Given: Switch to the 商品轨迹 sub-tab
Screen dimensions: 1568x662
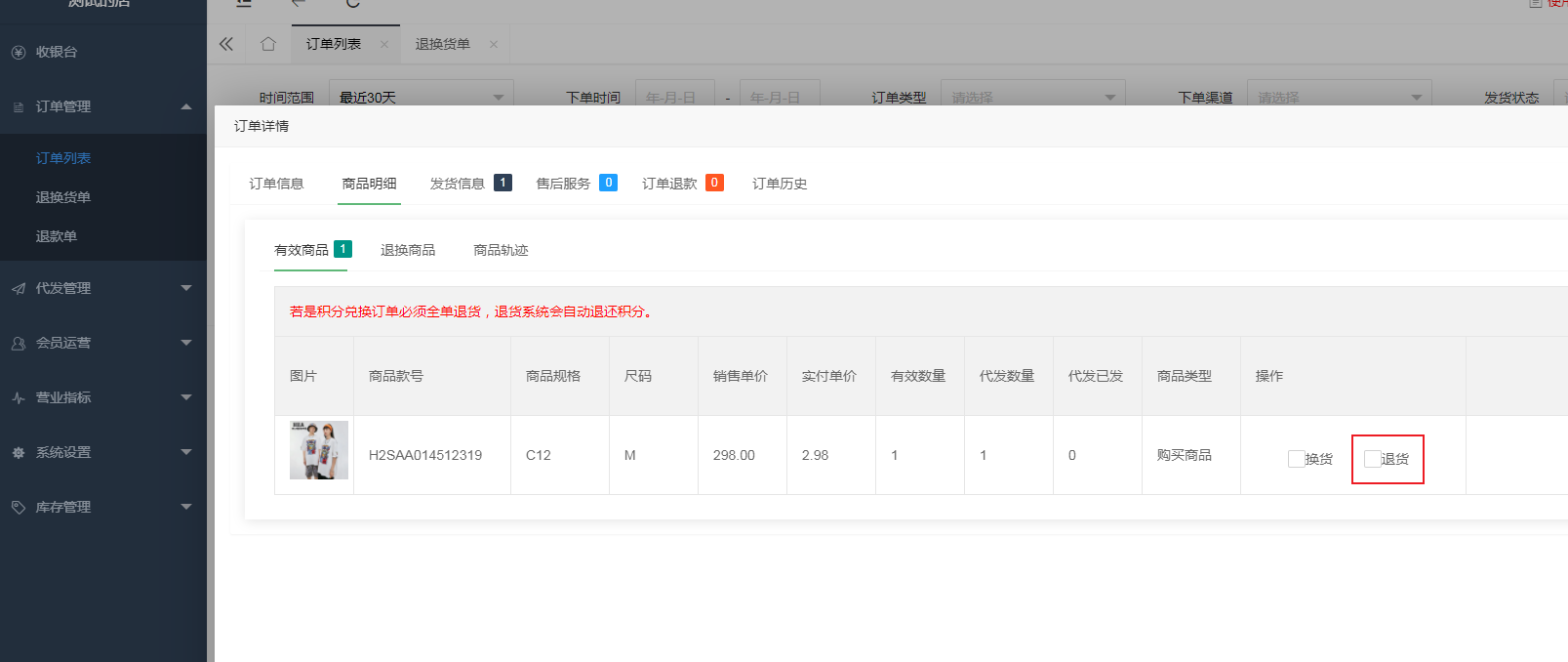Looking at the screenshot, I should click(501, 250).
